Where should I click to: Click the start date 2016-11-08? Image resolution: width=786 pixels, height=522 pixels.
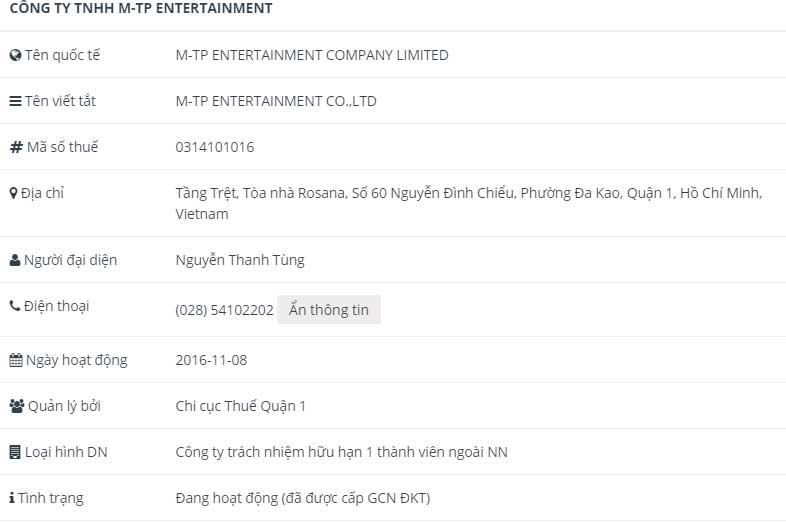pos(211,360)
